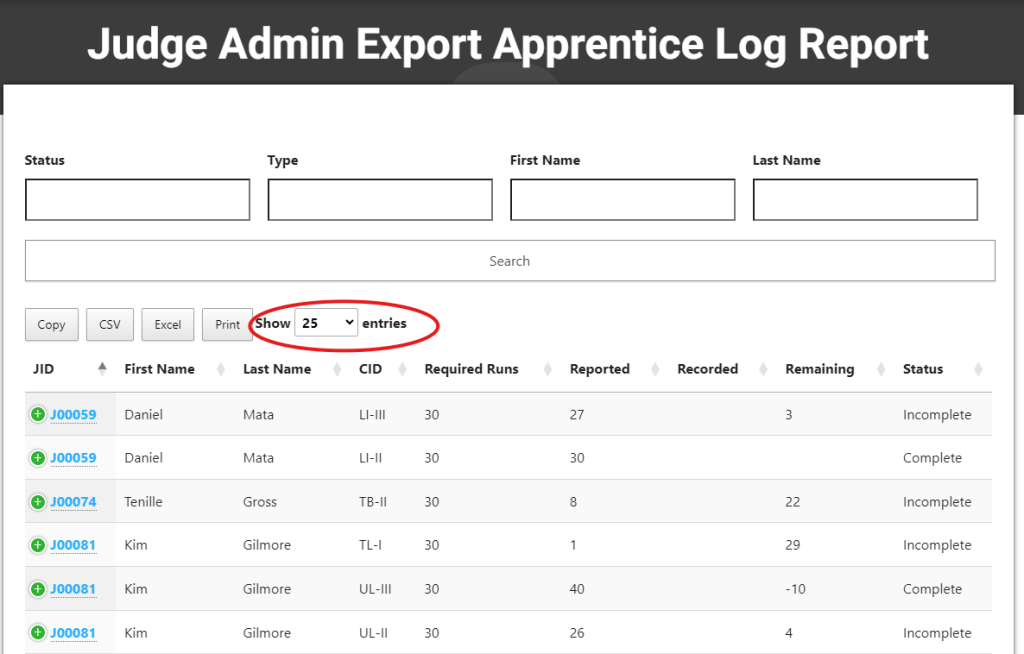Expand the Tenille Gross row plus icon
Image resolution: width=1024 pixels, height=654 pixels.
tap(38, 502)
